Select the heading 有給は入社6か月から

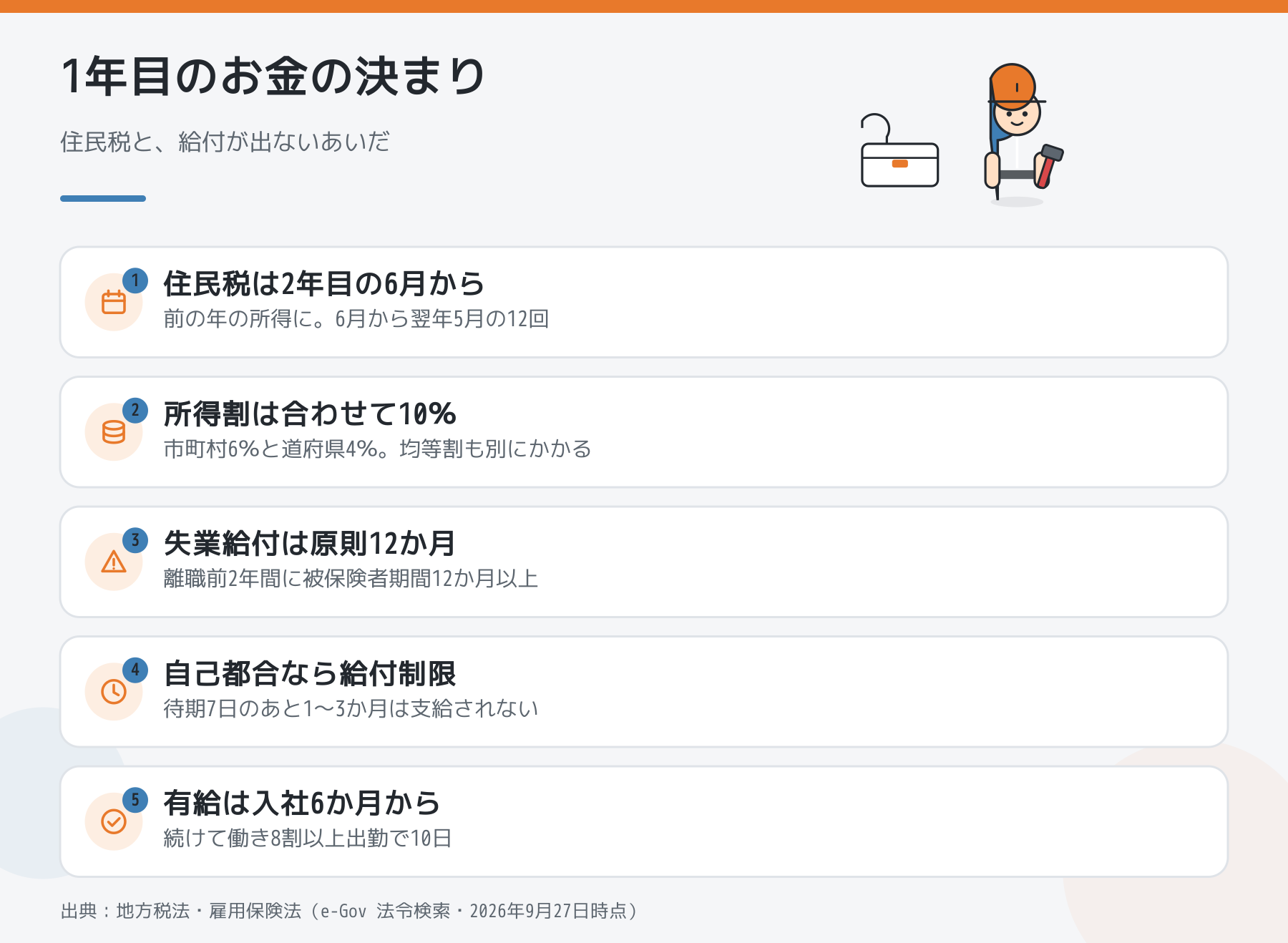point(301,803)
